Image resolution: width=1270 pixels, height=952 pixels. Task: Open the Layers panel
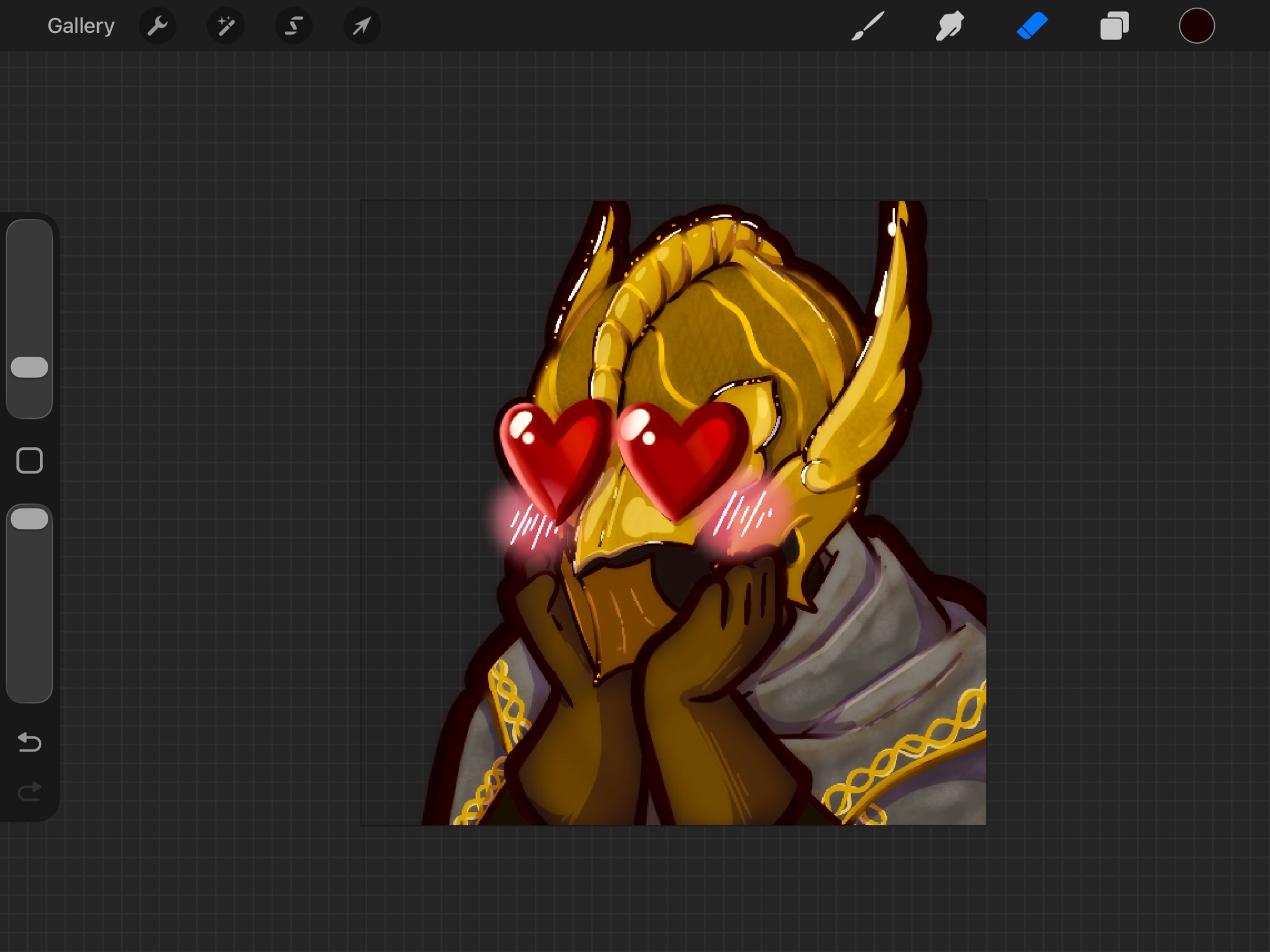pos(1114,26)
